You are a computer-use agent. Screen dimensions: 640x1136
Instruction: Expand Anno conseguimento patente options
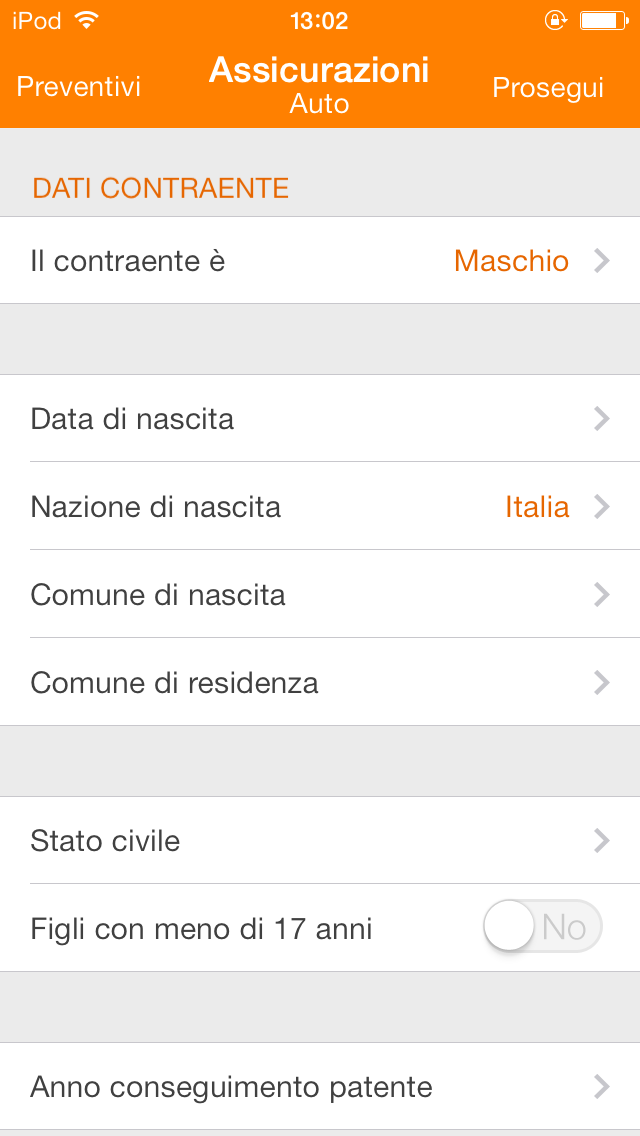[x=320, y=1087]
